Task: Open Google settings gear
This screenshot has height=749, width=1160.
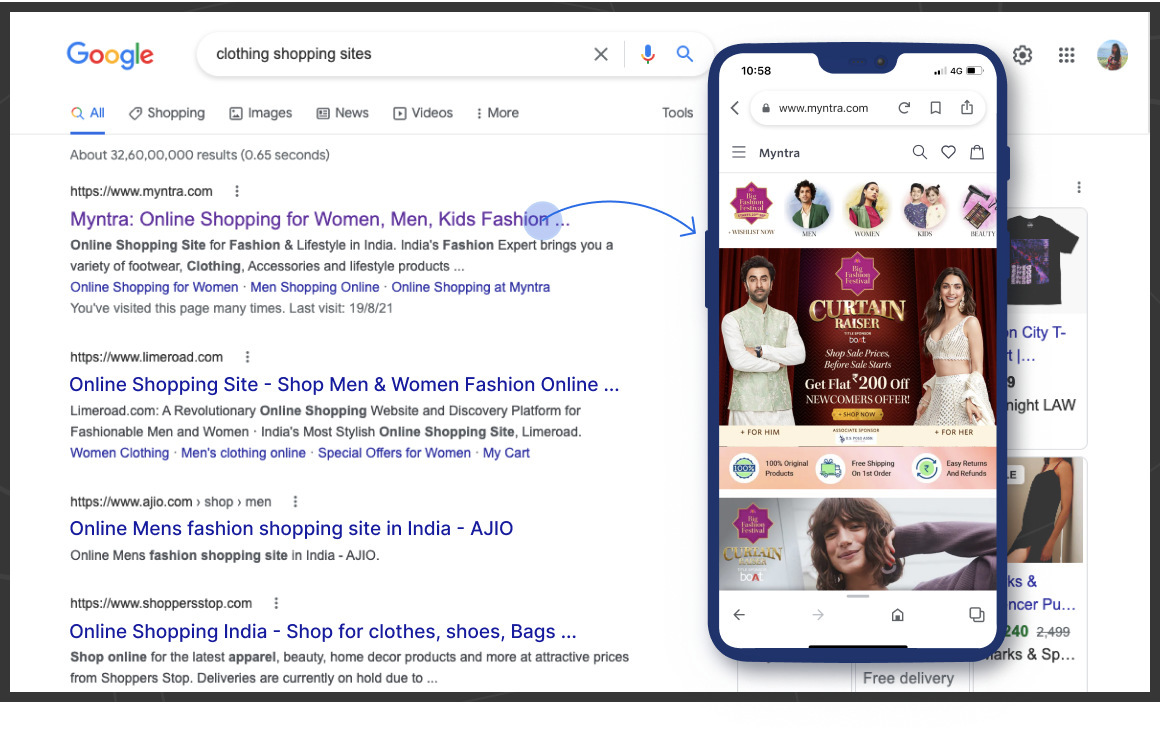Action: [1022, 55]
